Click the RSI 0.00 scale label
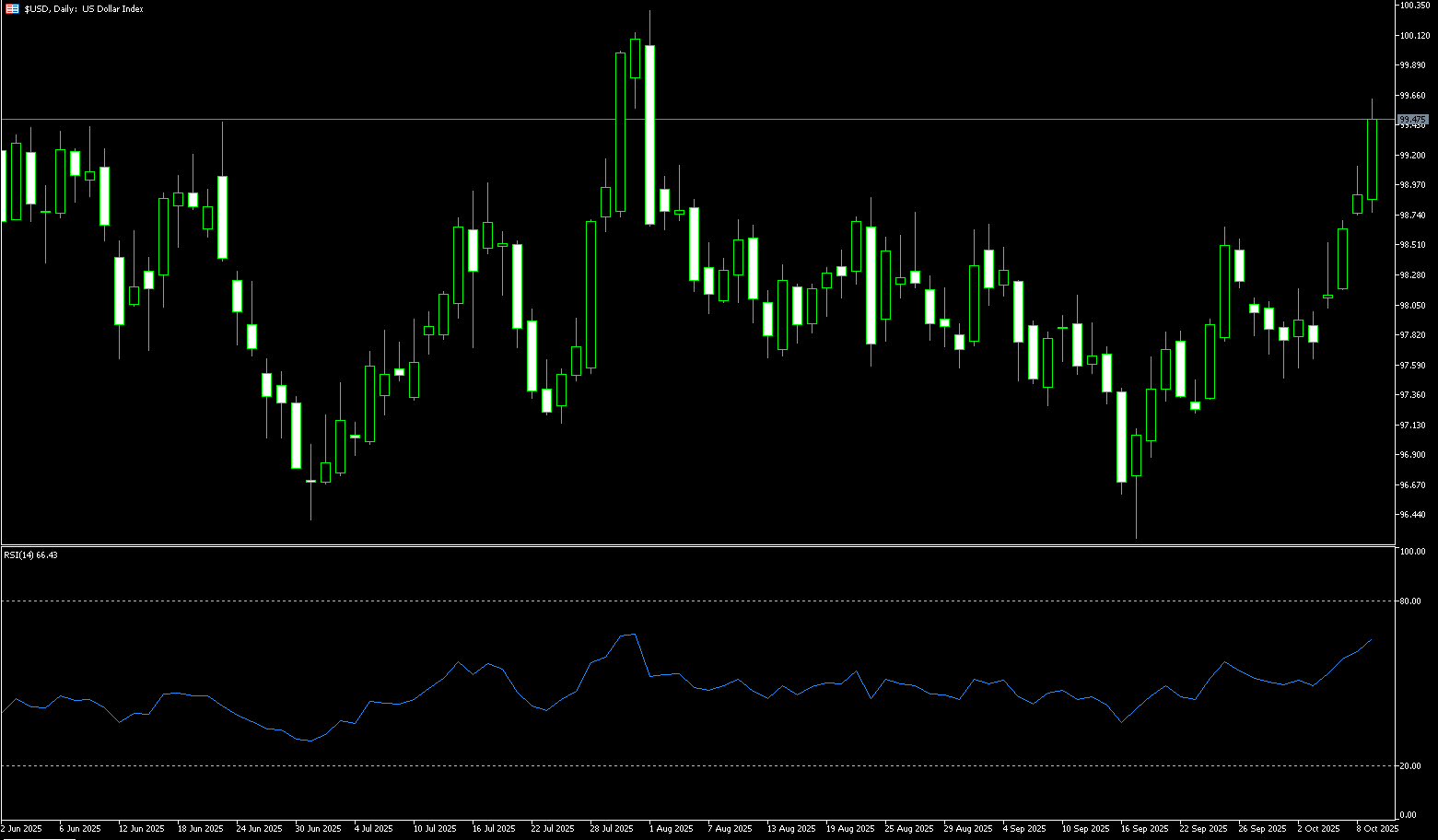The width and height of the screenshot is (1438, 840). [x=1408, y=815]
